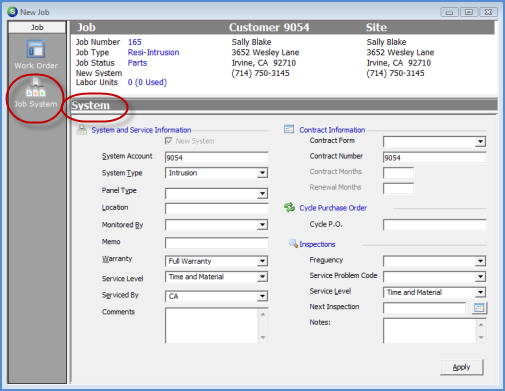This screenshot has width=505, height=391.
Task: Open the Contract Form dropdown
Action: tap(480, 142)
